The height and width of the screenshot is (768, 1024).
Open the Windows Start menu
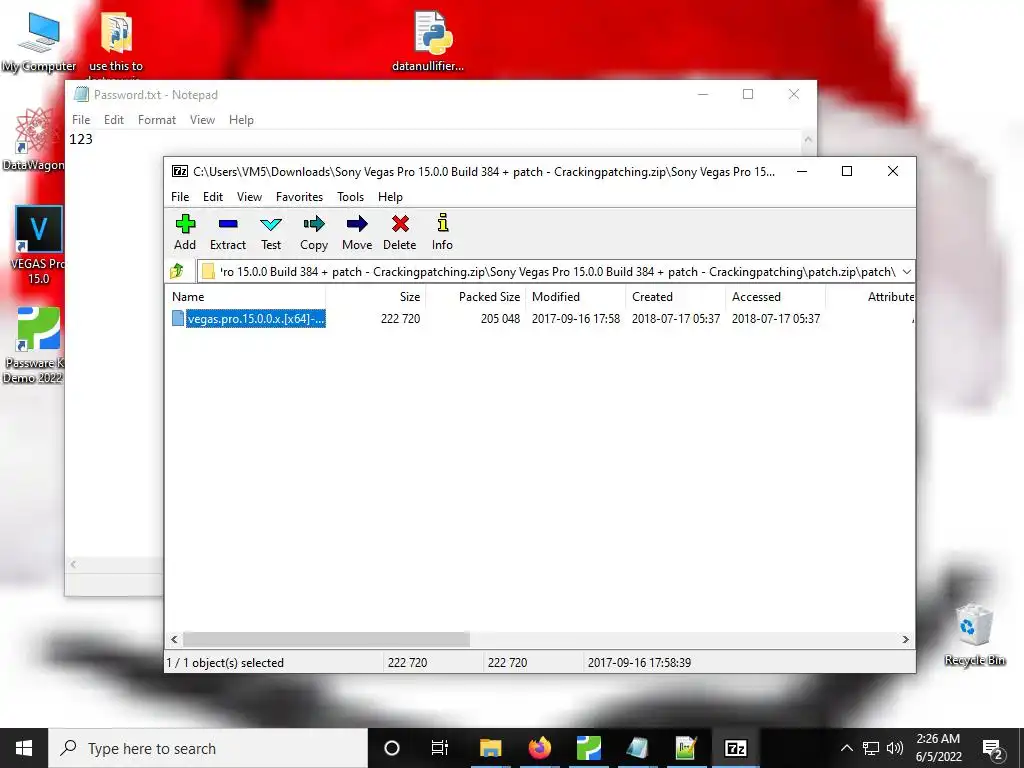click(x=24, y=748)
